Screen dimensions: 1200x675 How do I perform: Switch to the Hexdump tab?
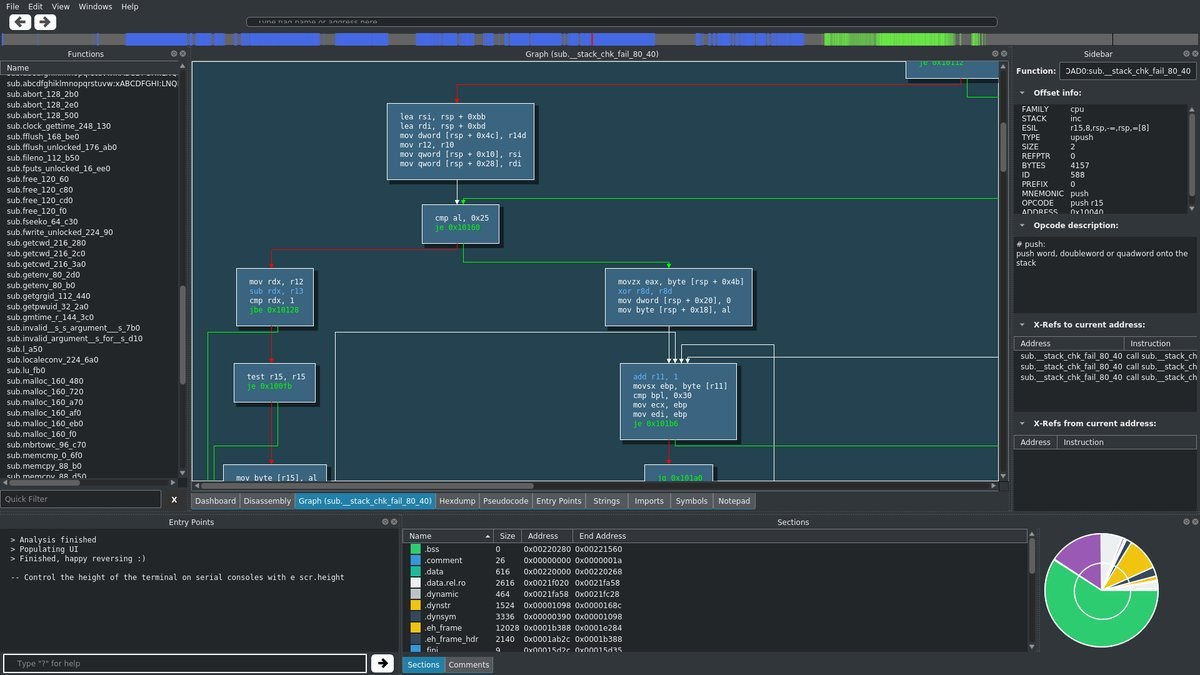pos(457,501)
